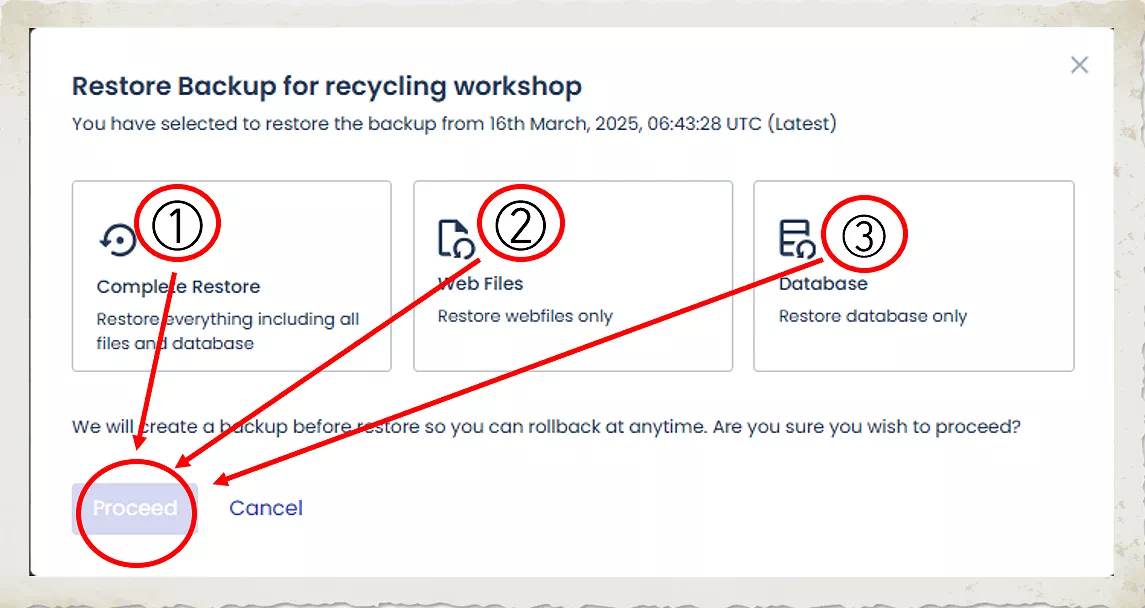Click the "Restore webfiles only" description
The width and height of the screenshot is (1145, 608).
(525, 316)
